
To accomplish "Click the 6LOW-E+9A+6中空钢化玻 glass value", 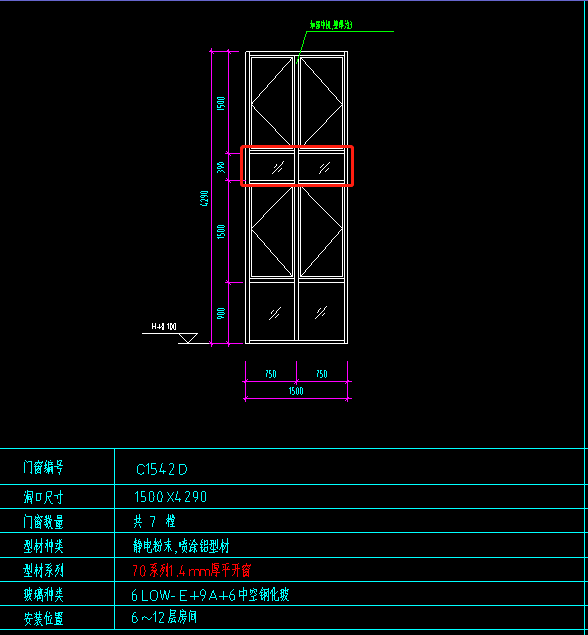I will pyautogui.click(x=210, y=595).
